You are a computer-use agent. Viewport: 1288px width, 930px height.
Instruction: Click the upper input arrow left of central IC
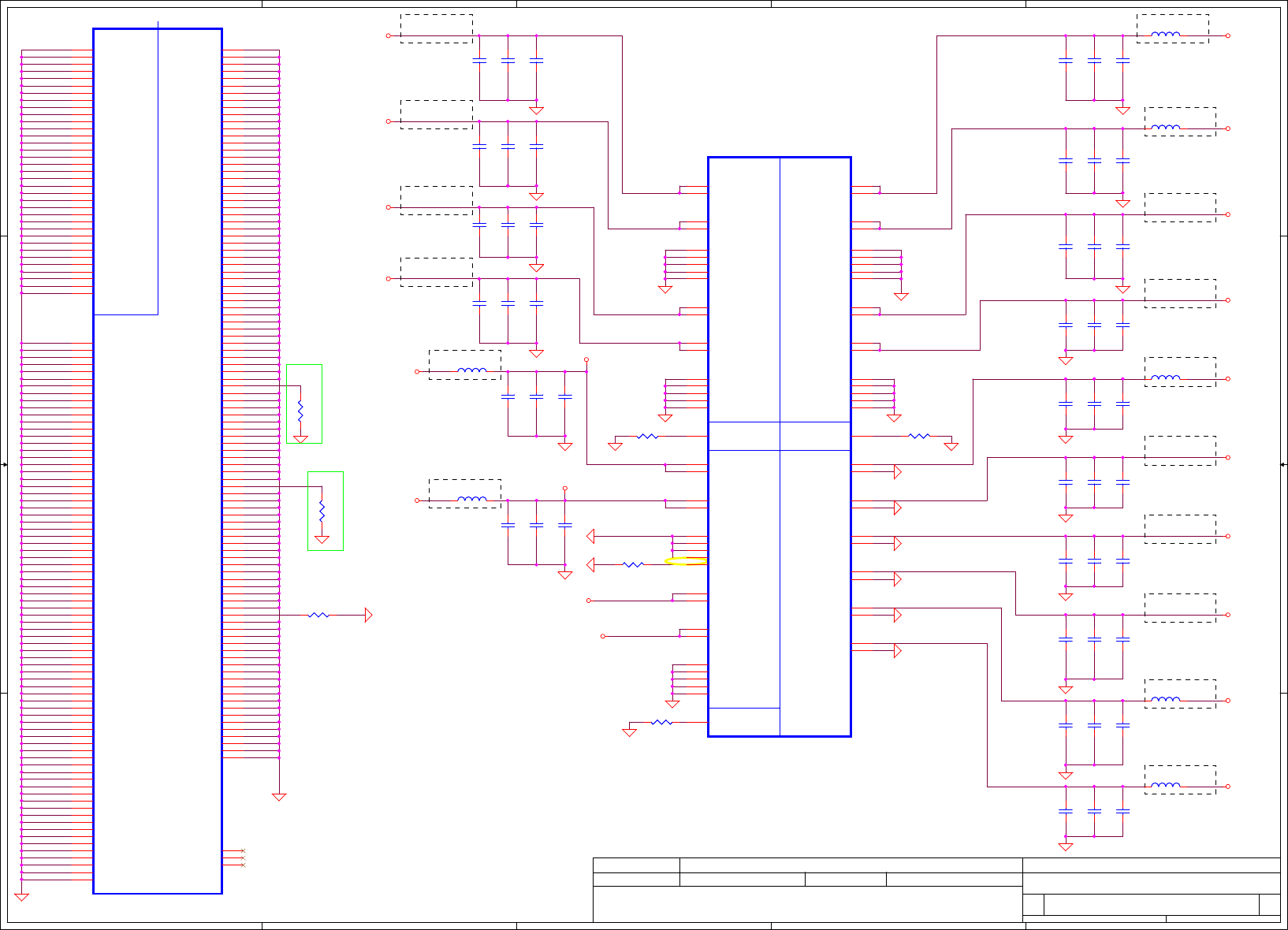(x=590, y=536)
